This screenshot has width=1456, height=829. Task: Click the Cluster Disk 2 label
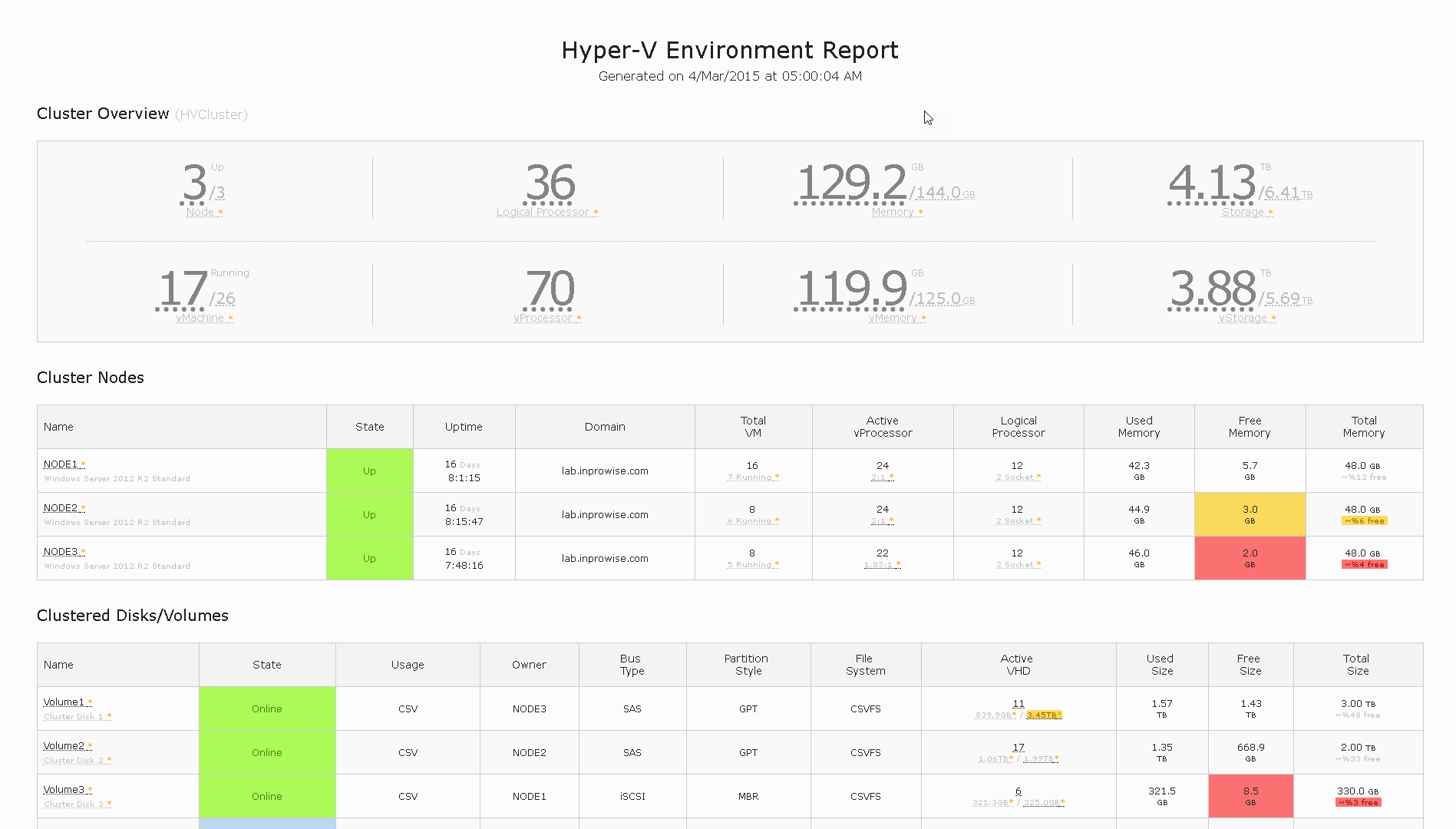(x=74, y=761)
